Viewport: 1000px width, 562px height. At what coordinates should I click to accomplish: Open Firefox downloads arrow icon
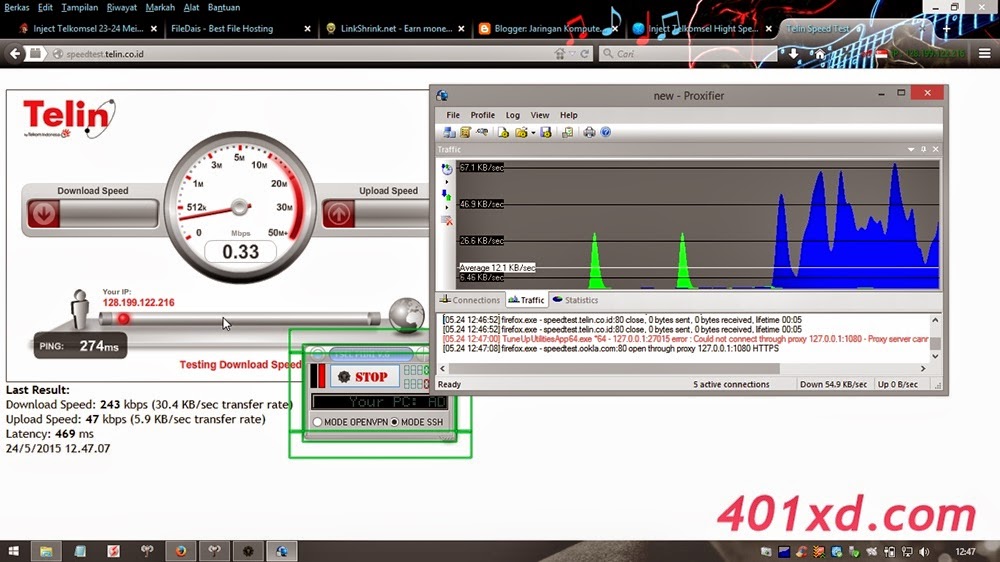pyautogui.click(x=793, y=54)
